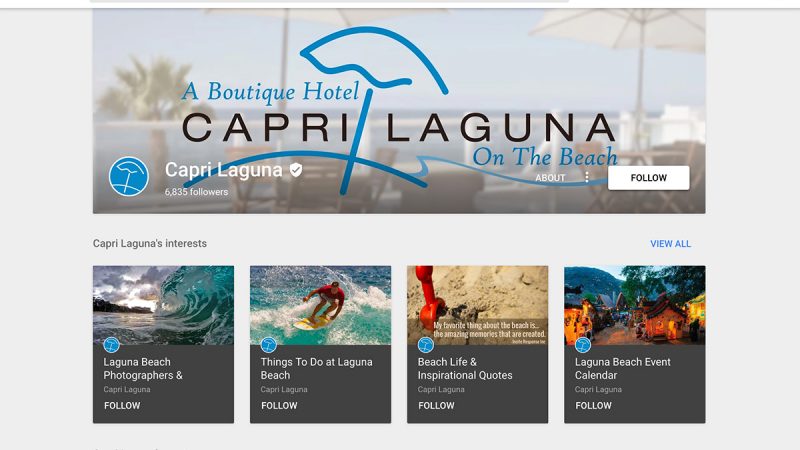Open View All interests link
800x450 pixels.
(670, 244)
